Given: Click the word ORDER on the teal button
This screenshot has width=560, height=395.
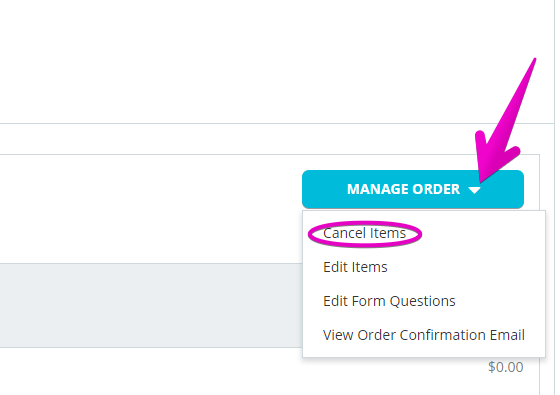Looking at the screenshot, I should coord(436,189).
